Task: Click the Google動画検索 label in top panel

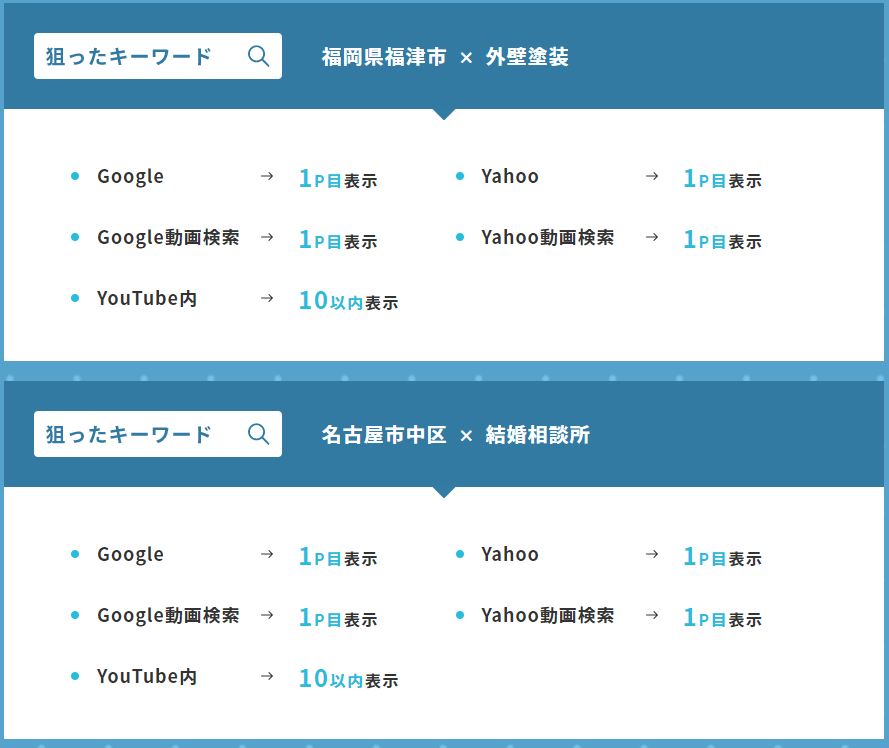Action: click(168, 238)
